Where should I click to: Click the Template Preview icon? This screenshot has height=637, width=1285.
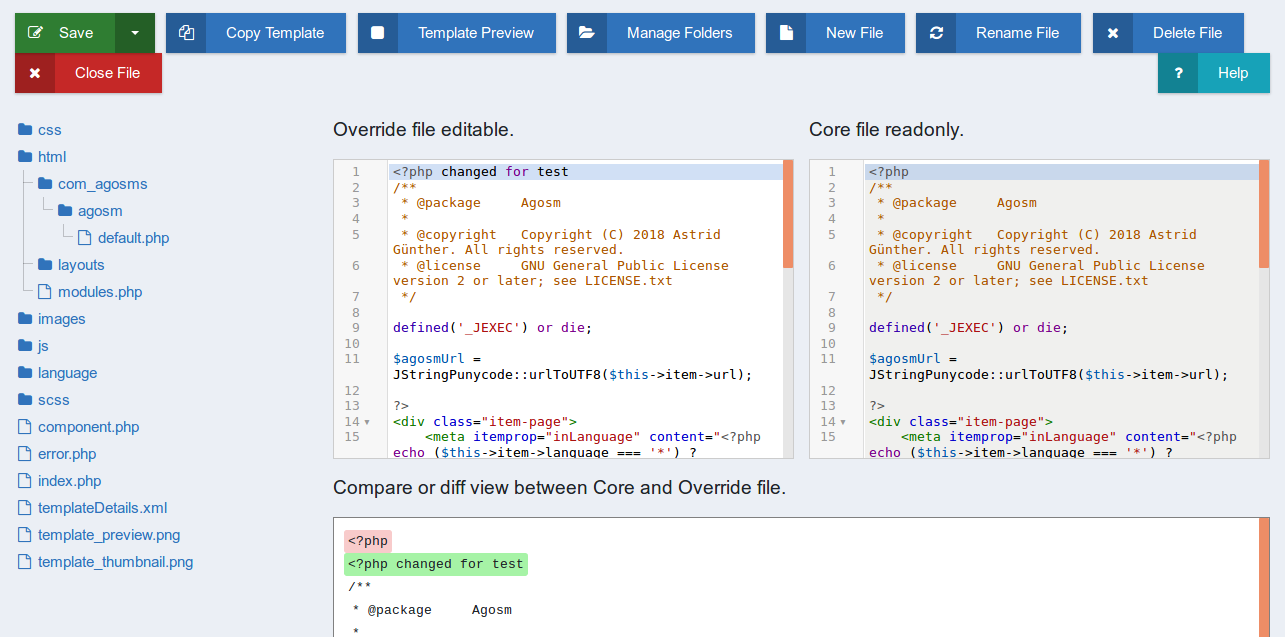[x=378, y=33]
